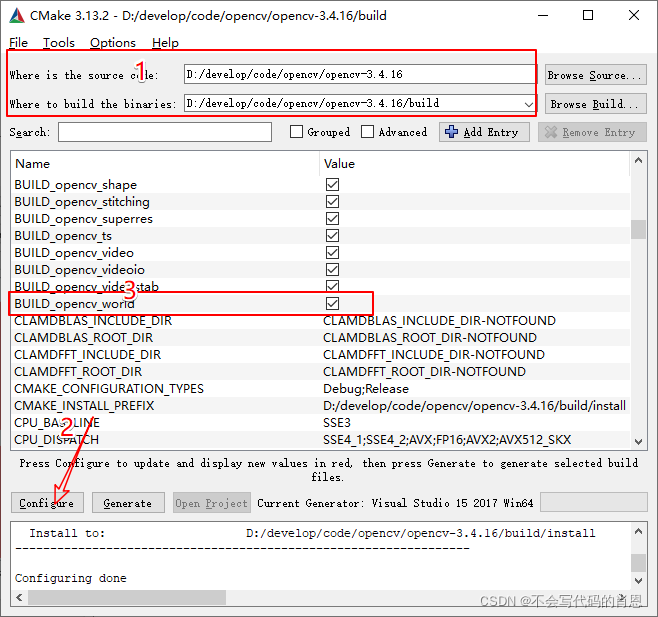Screen dimensions: 658x617
Task: Toggle BUILD_opencv_stitching checkbox
Action: tap(332, 201)
